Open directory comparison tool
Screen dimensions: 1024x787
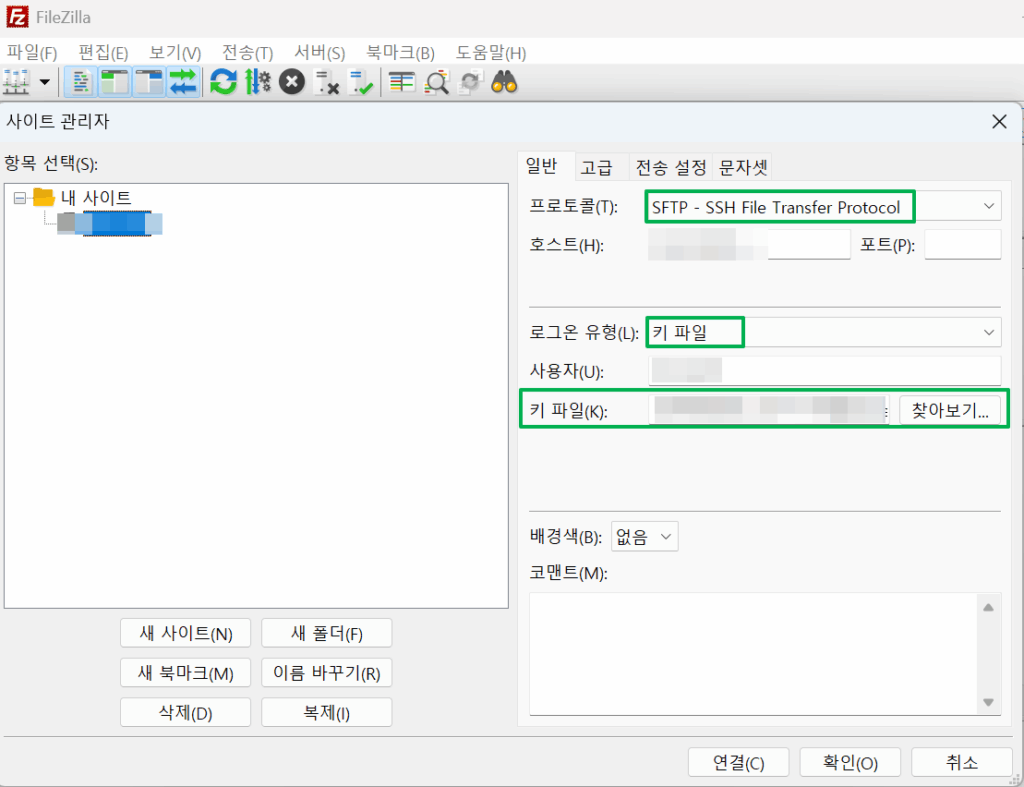point(400,82)
